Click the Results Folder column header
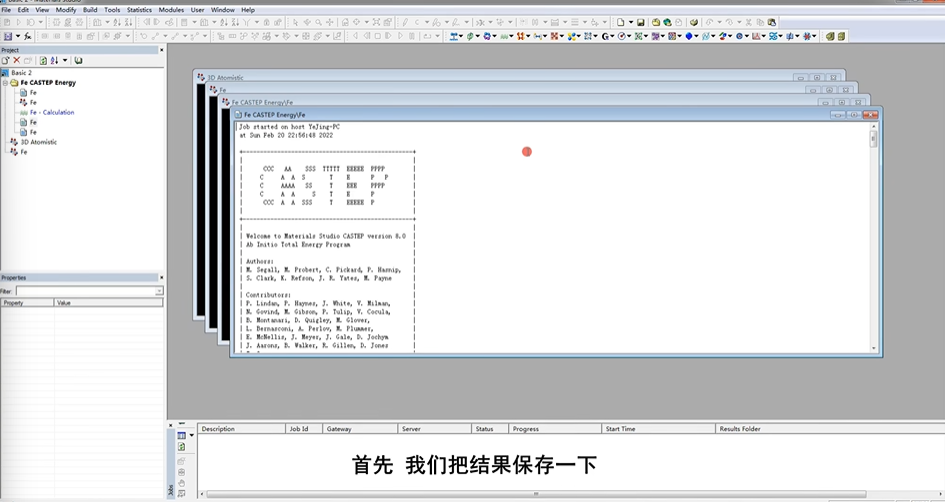The height and width of the screenshot is (502, 945). (830, 428)
